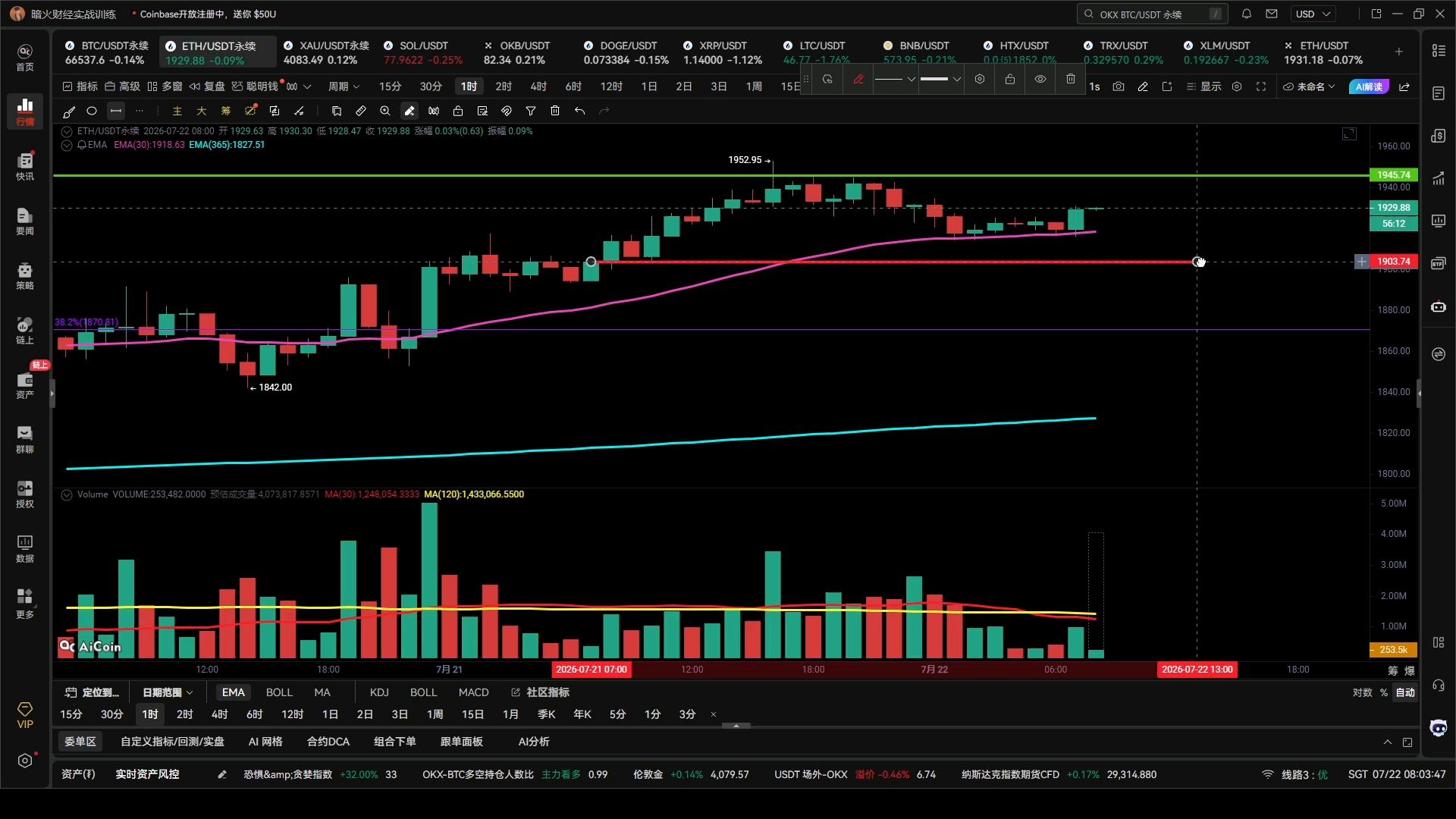This screenshot has height=819, width=1456.
Task: Go to 首页 home in sidebar
Action: point(25,57)
